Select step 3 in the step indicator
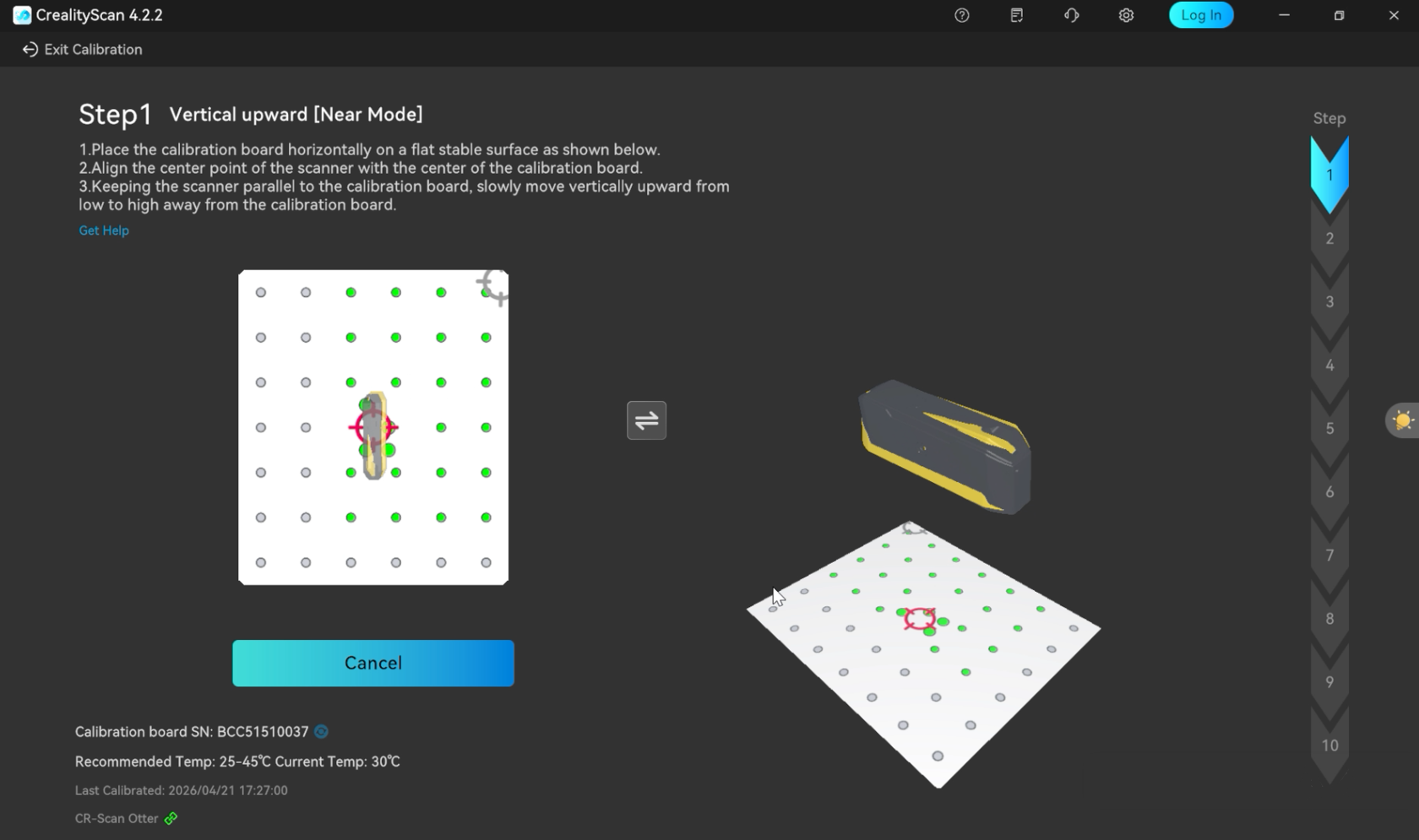The height and width of the screenshot is (840, 1419). [1329, 301]
